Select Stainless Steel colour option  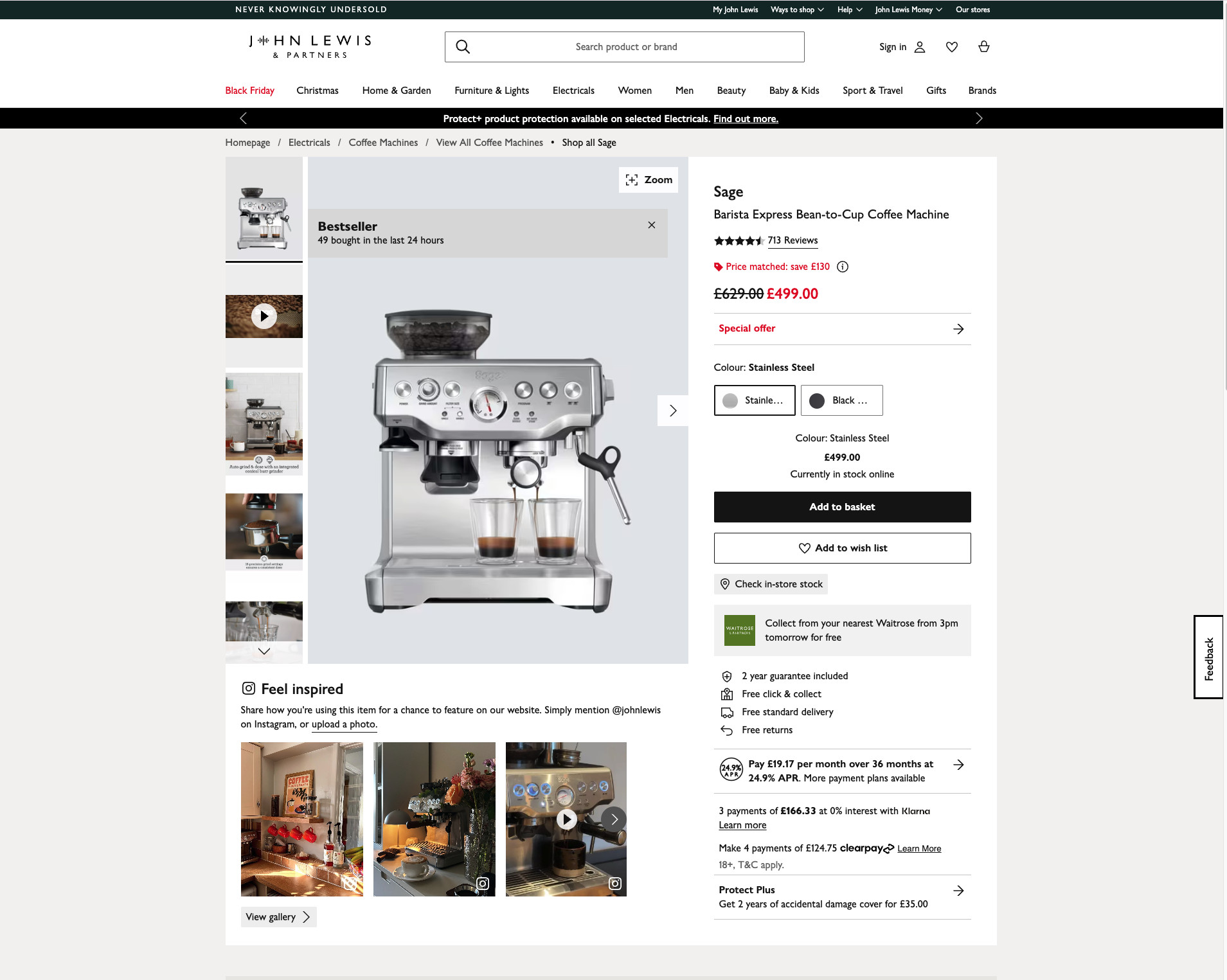[x=755, y=400]
